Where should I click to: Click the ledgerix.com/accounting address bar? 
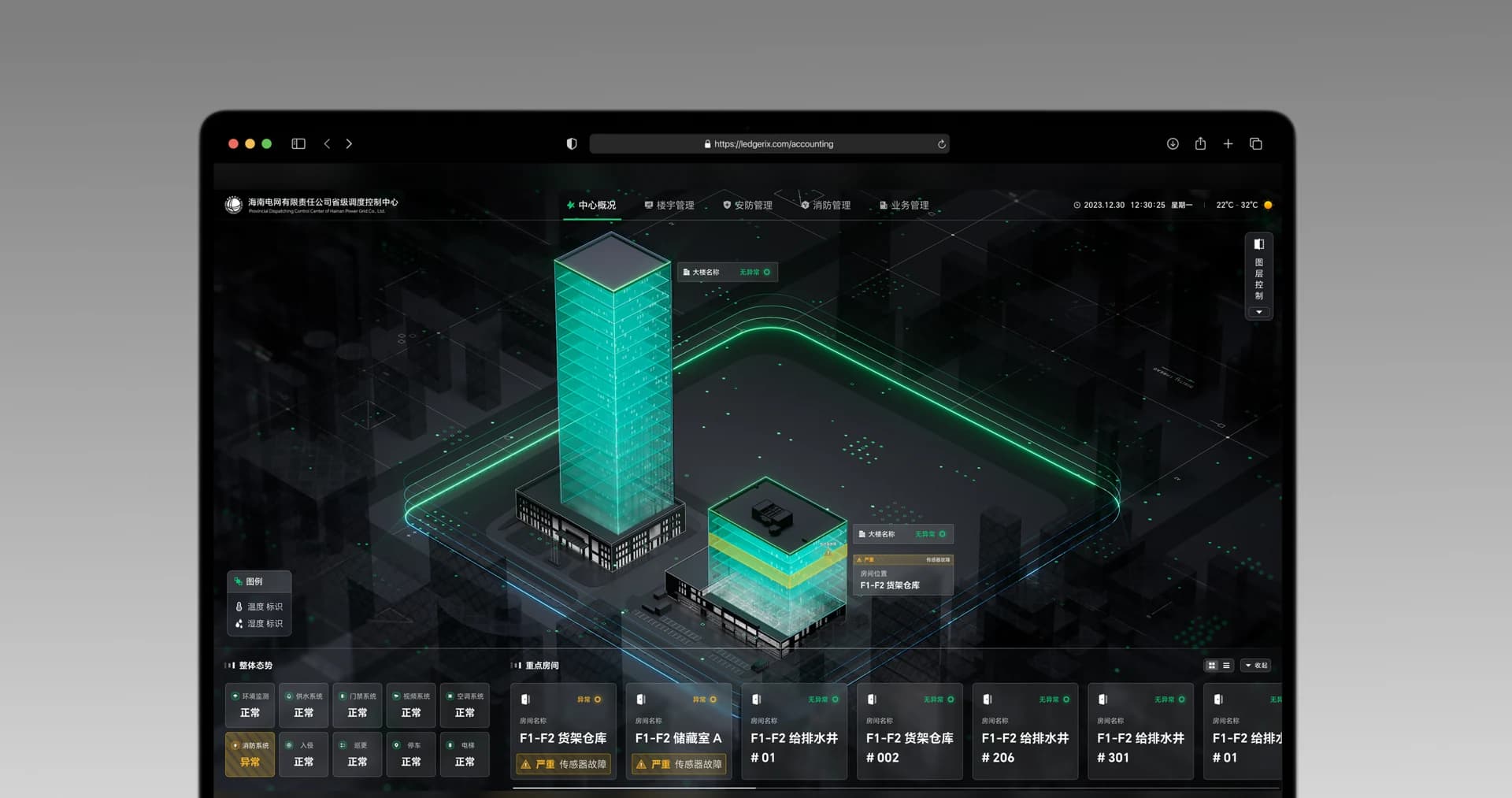769,143
